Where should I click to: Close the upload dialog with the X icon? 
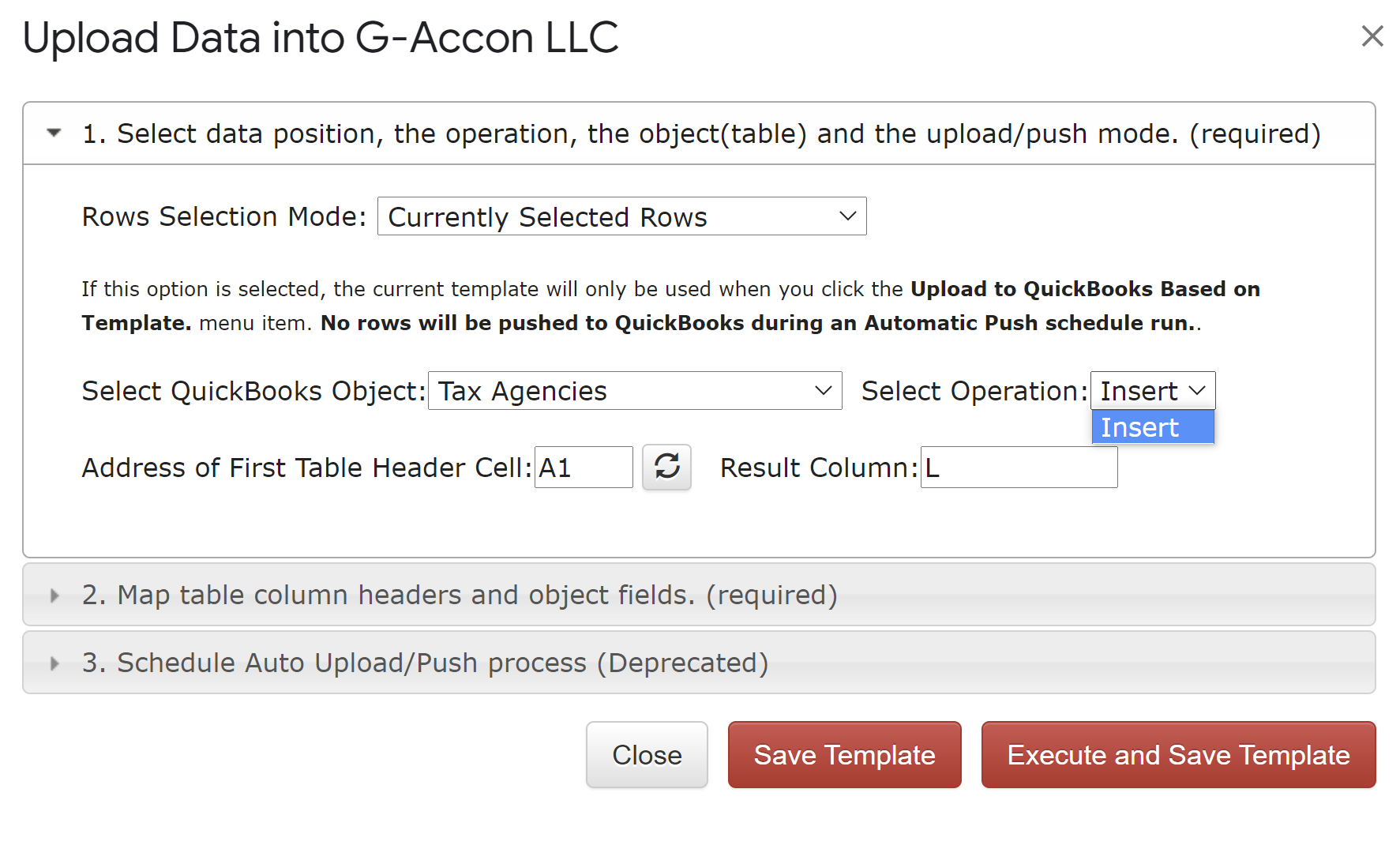coord(1372,36)
